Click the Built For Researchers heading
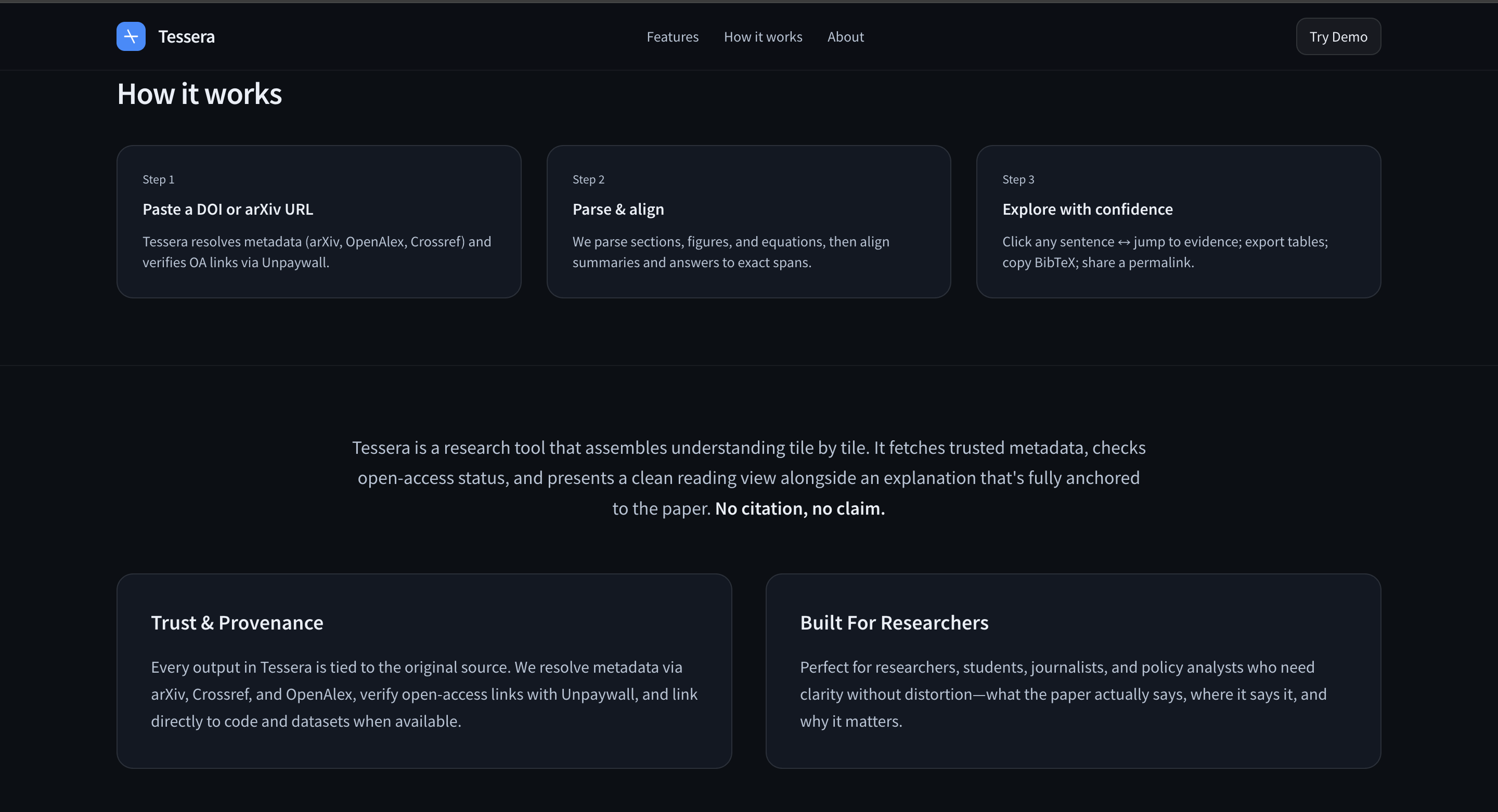Screen dimensions: 1498x812 tap(895, 622)
